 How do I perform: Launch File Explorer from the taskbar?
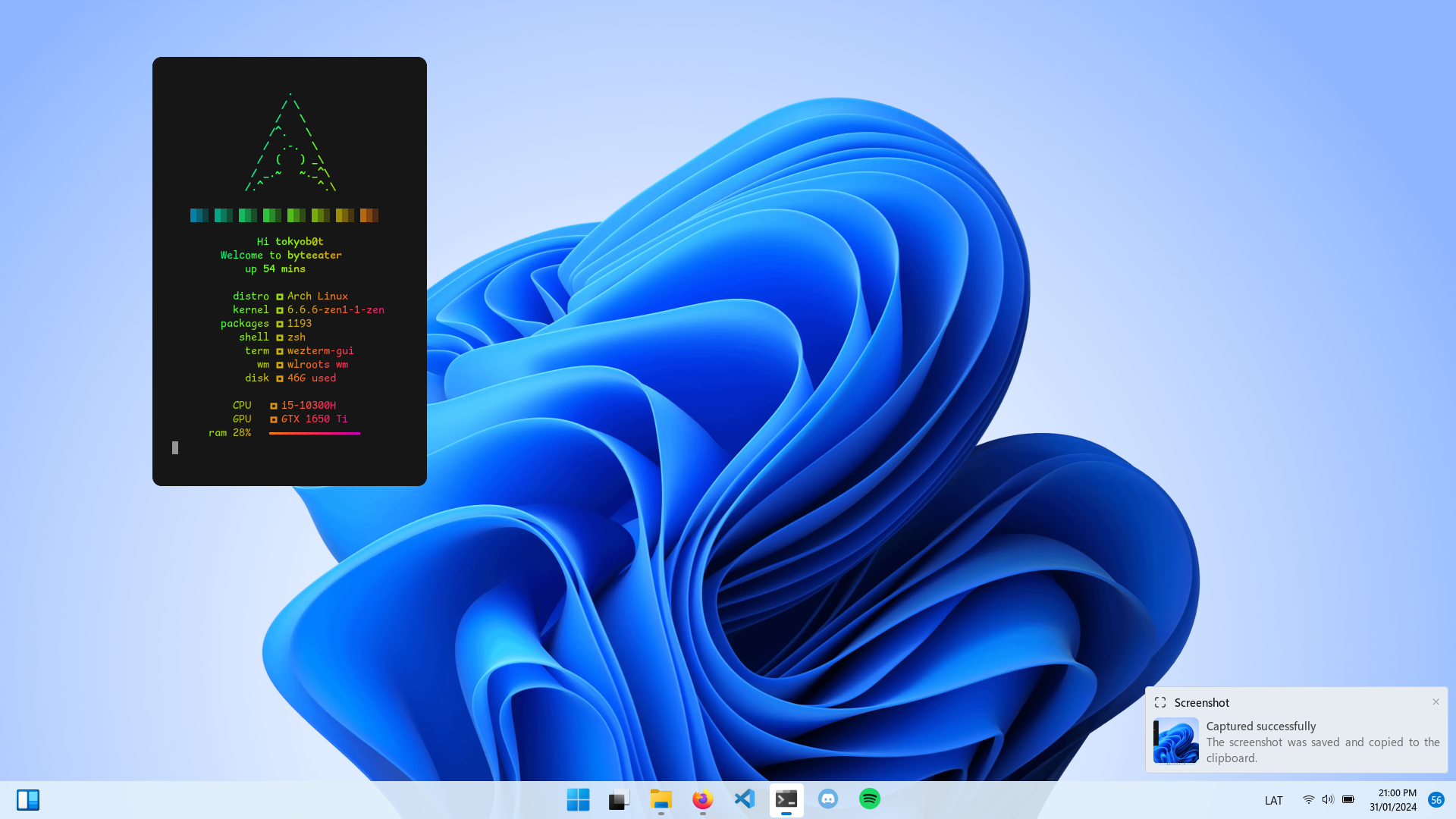point(661,799)
